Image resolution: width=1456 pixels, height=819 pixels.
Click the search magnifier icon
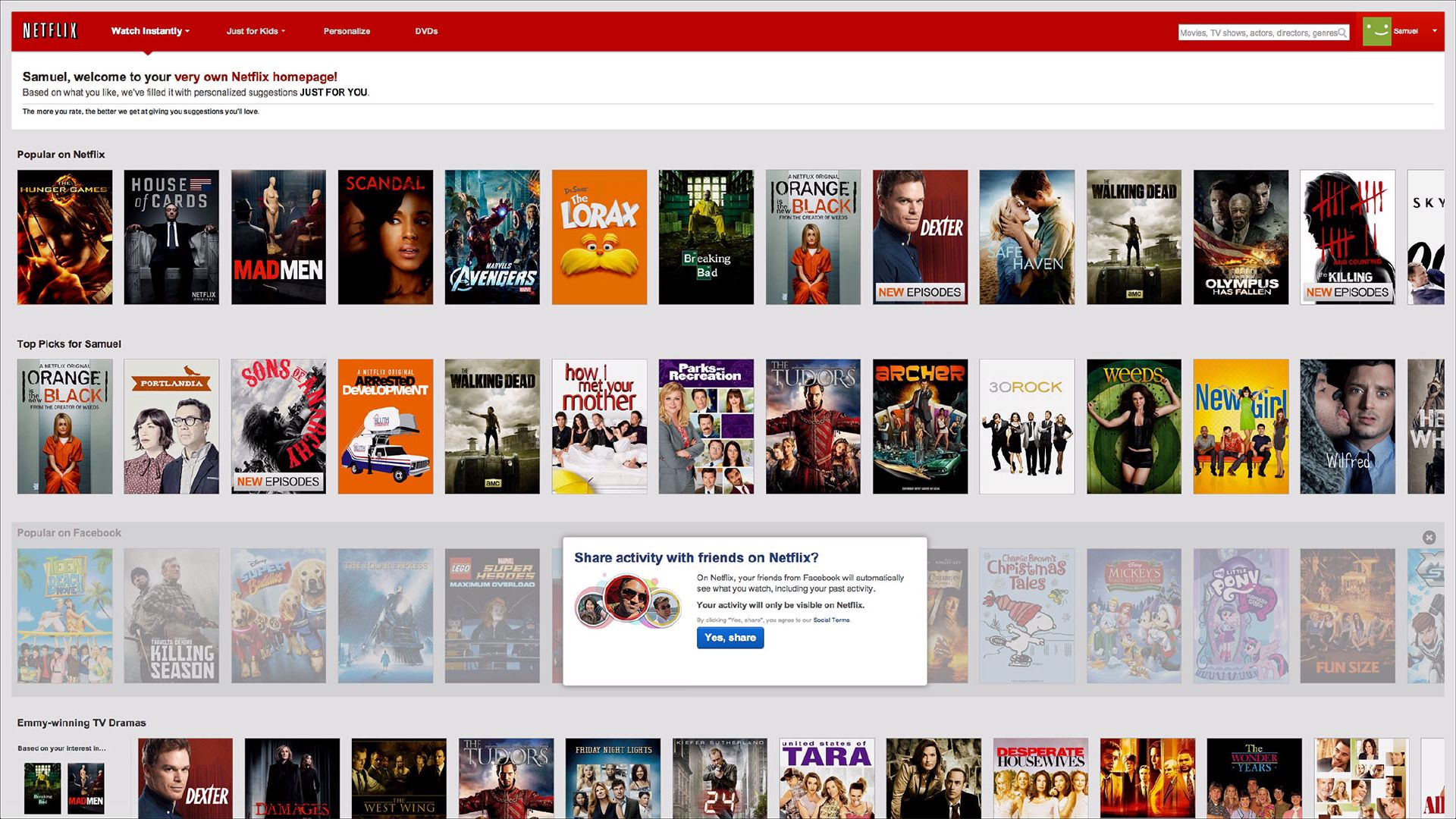pyautogui.click(x=1342, y=33)
